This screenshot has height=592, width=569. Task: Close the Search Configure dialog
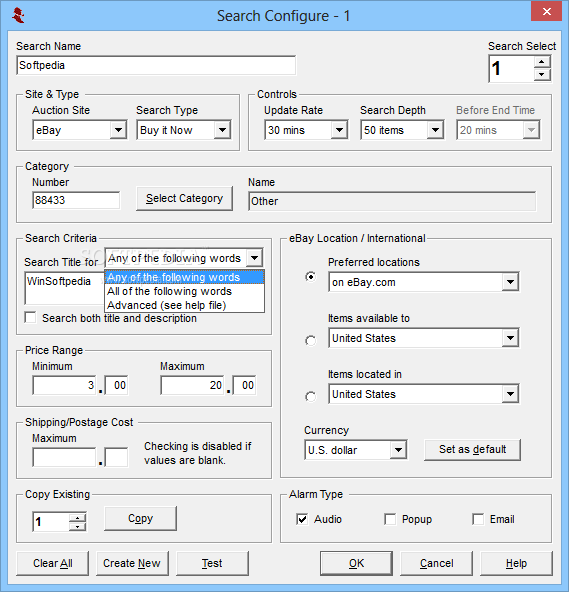tap(546, 12)
